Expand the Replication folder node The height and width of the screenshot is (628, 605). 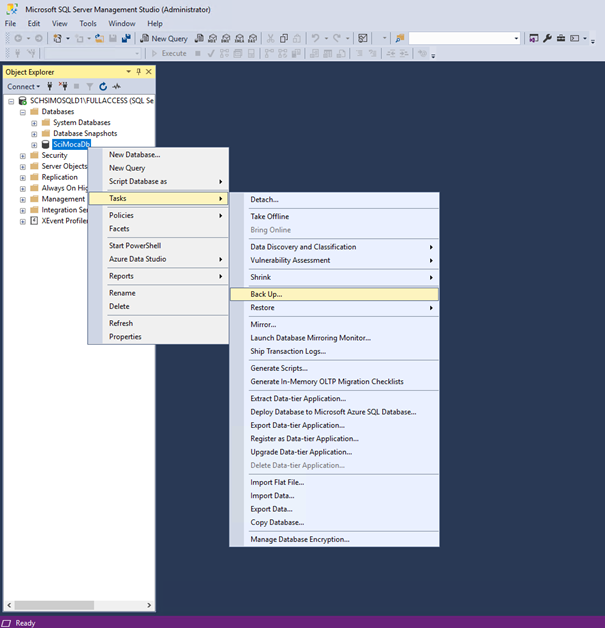tap(23, 177)
